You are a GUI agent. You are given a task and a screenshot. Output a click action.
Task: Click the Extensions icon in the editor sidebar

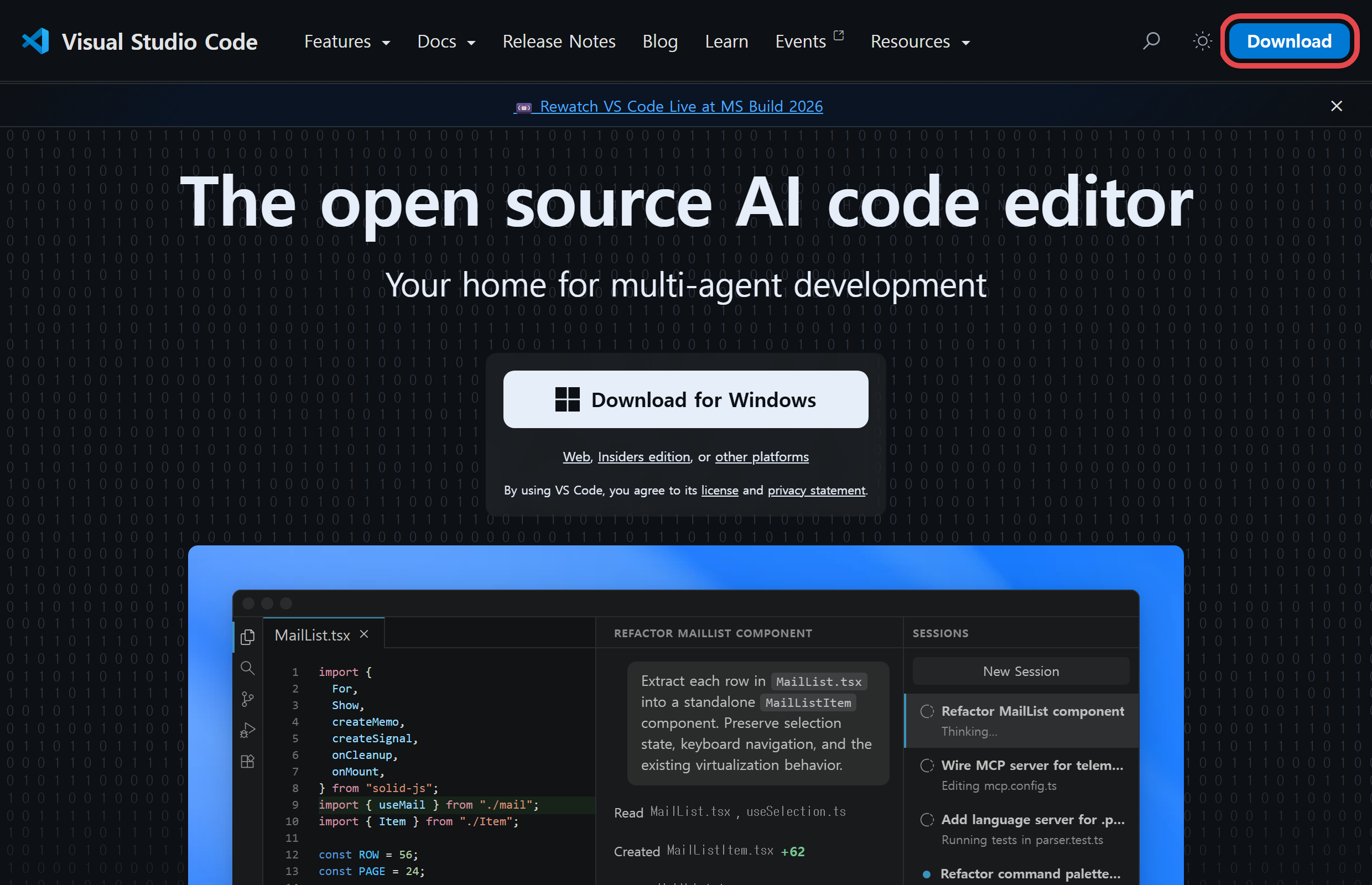pos(248,762)
